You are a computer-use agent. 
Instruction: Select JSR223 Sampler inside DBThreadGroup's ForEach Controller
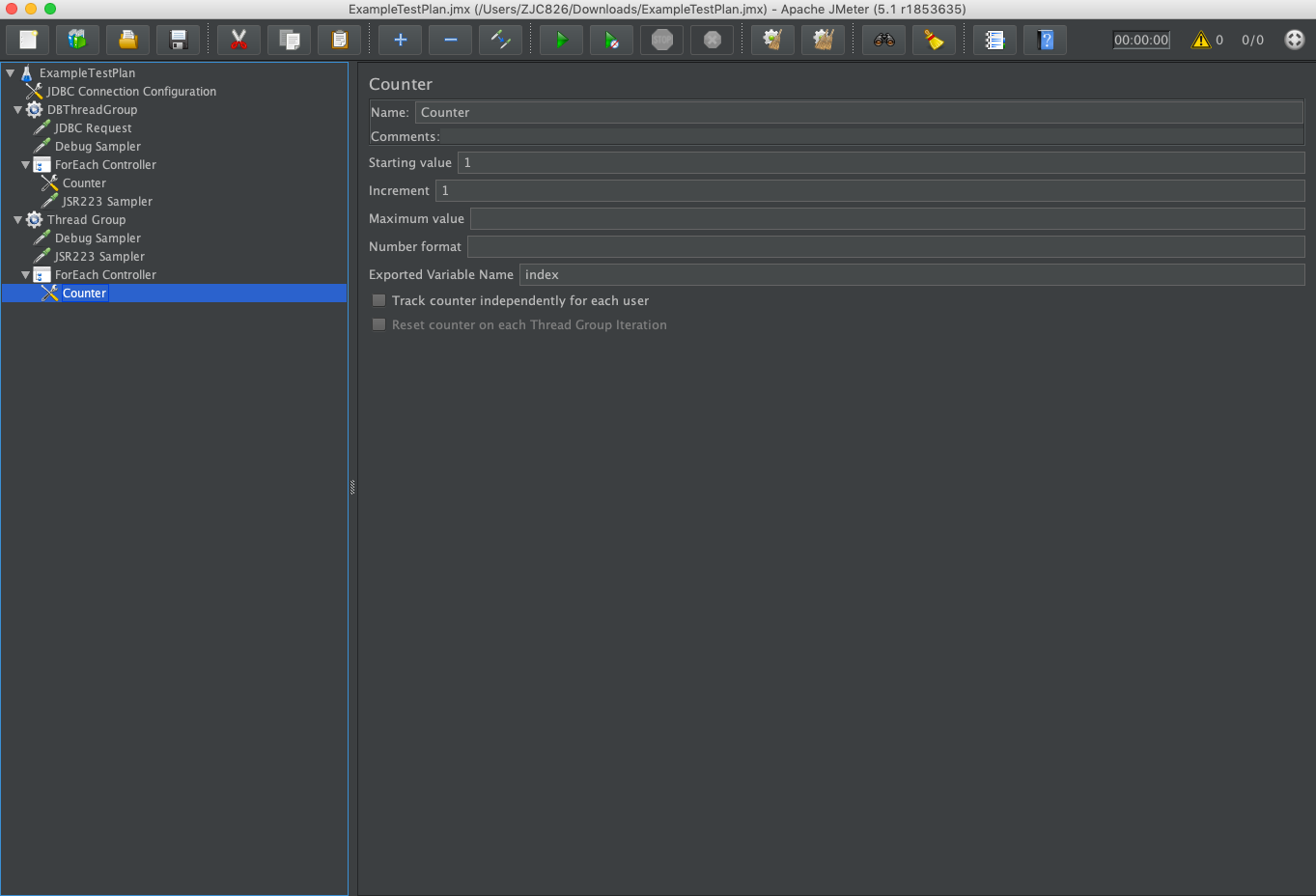click(107, 201)
